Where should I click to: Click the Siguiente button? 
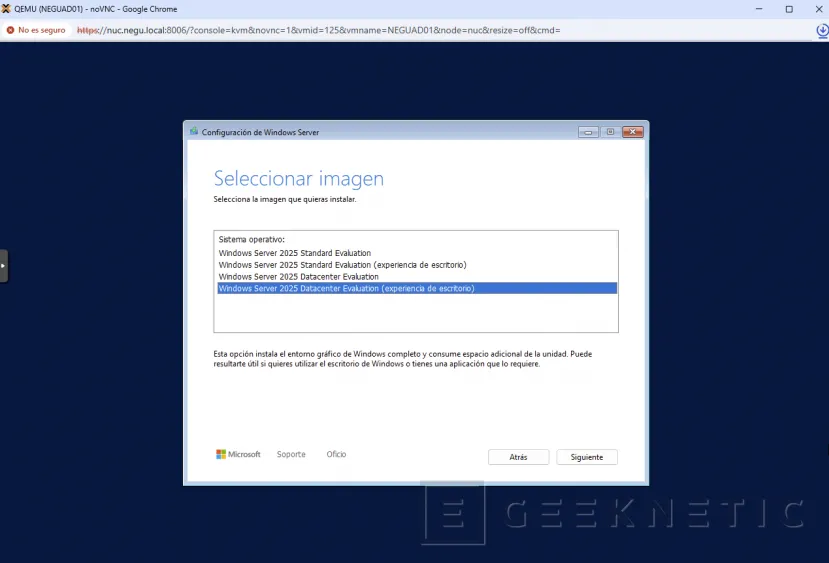coord(587,457)
